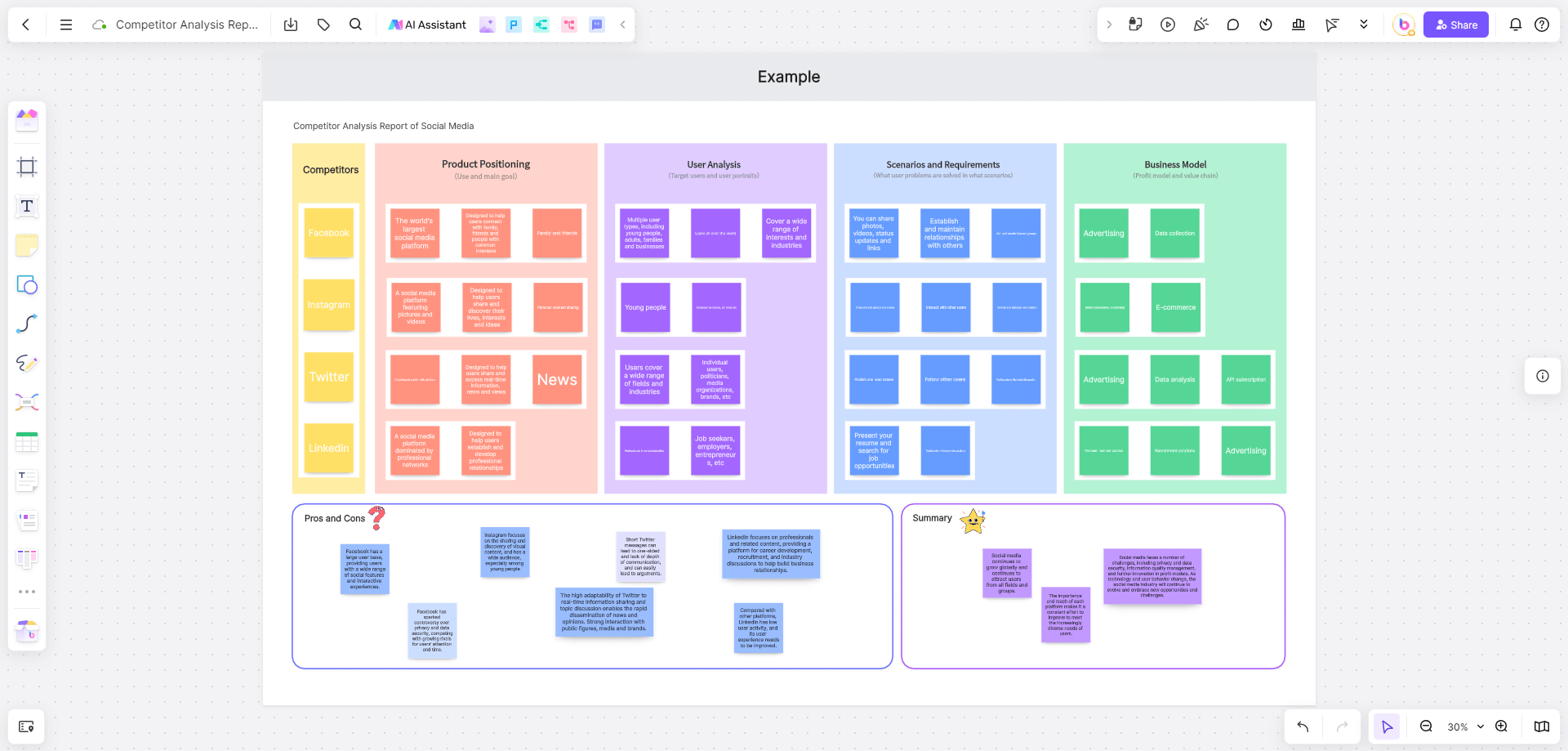Click the Summary heading text
This screenshot has width=1568, height=751.
point(932,518)
